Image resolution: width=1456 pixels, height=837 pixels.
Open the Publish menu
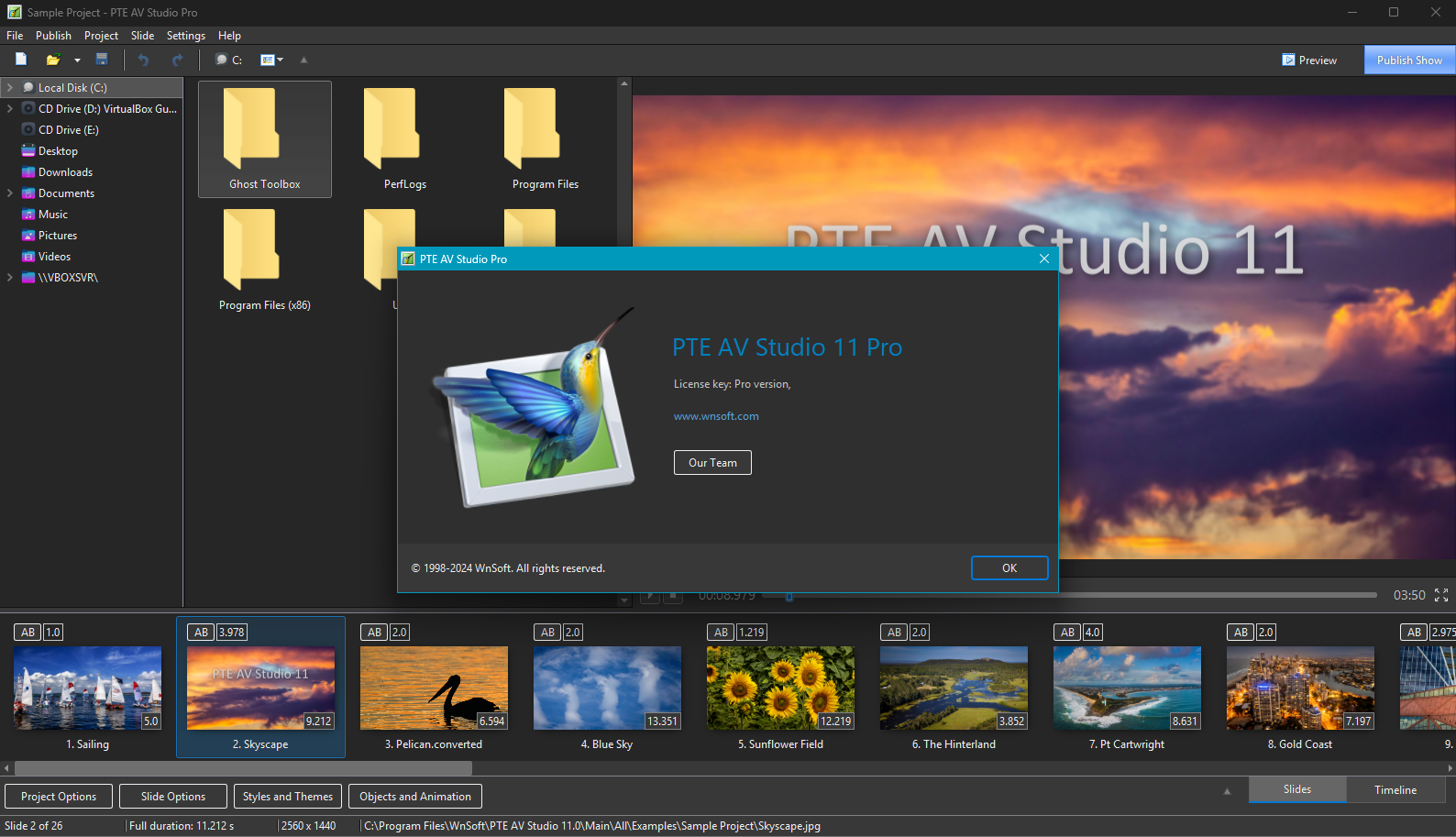click(x=53, y=36)
